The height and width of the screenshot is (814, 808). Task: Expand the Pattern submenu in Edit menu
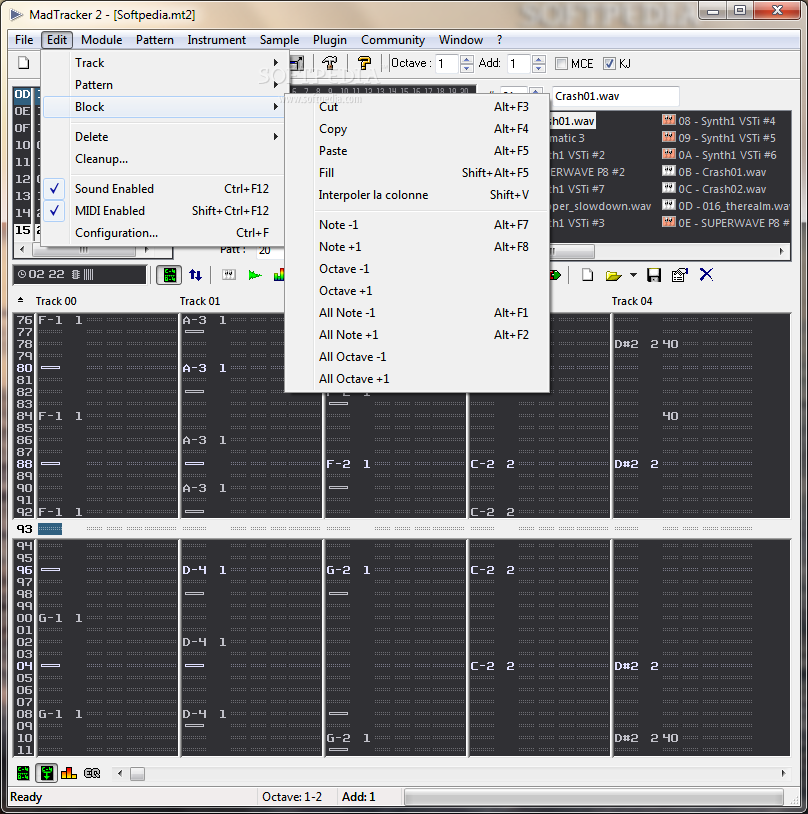(x=164, y=85)
